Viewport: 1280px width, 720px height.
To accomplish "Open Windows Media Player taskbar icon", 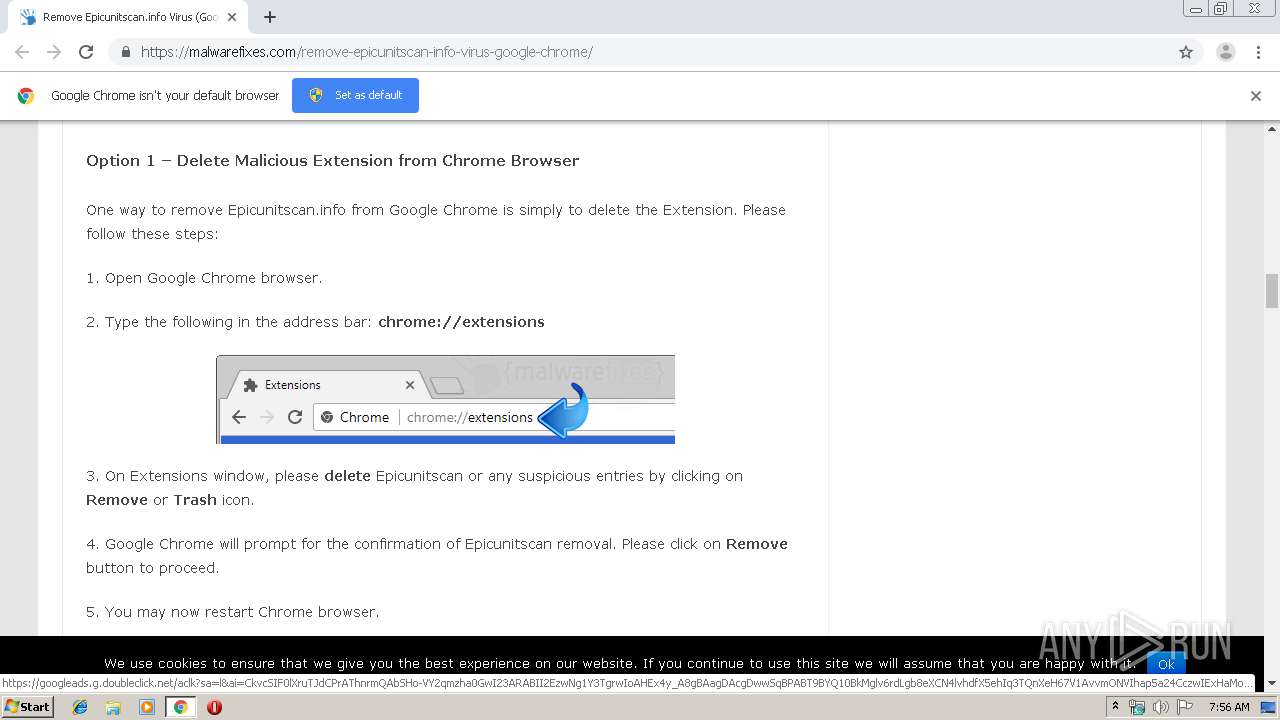I will [x=147, y=707].
